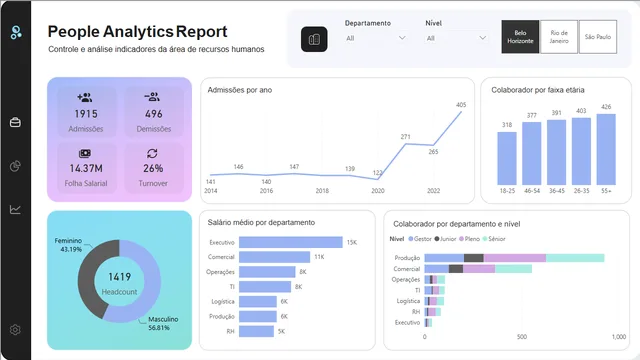Click the Logística salary bar
Viewport: 640px width, 360px height.
click(x=258, y=302)
